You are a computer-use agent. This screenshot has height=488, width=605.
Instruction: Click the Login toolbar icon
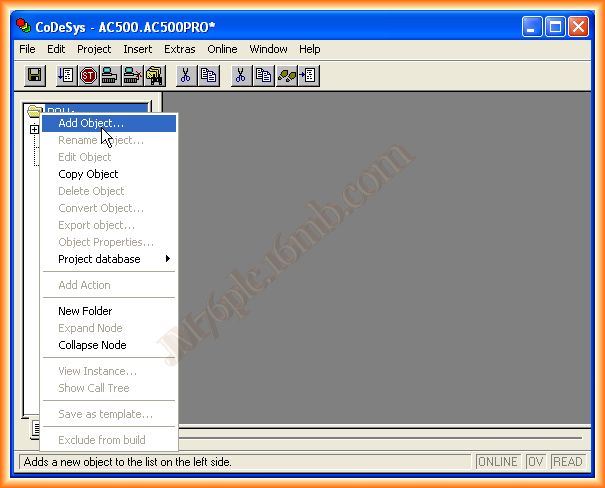tap(110, 75)
